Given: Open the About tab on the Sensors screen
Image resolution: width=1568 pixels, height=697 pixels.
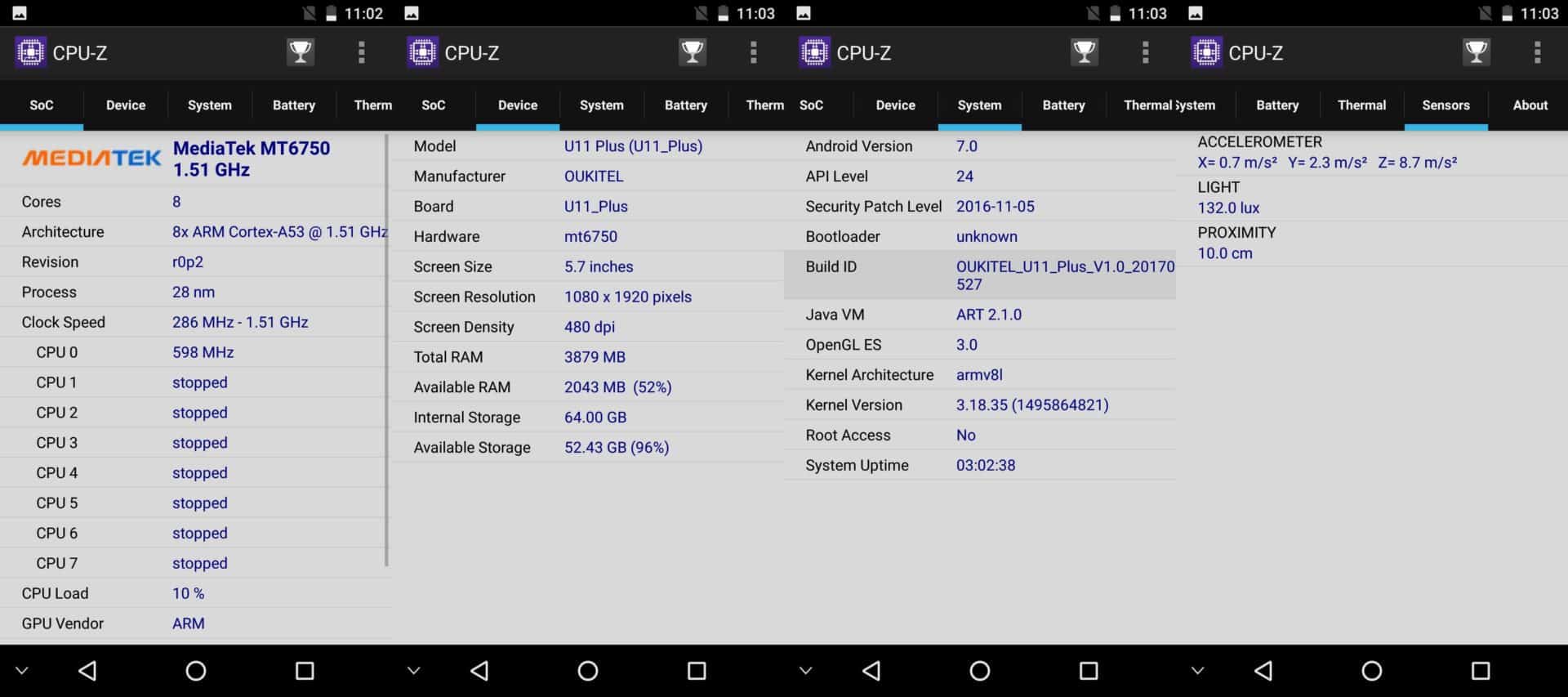Looking at the screenshot, I should (1530, 105).
